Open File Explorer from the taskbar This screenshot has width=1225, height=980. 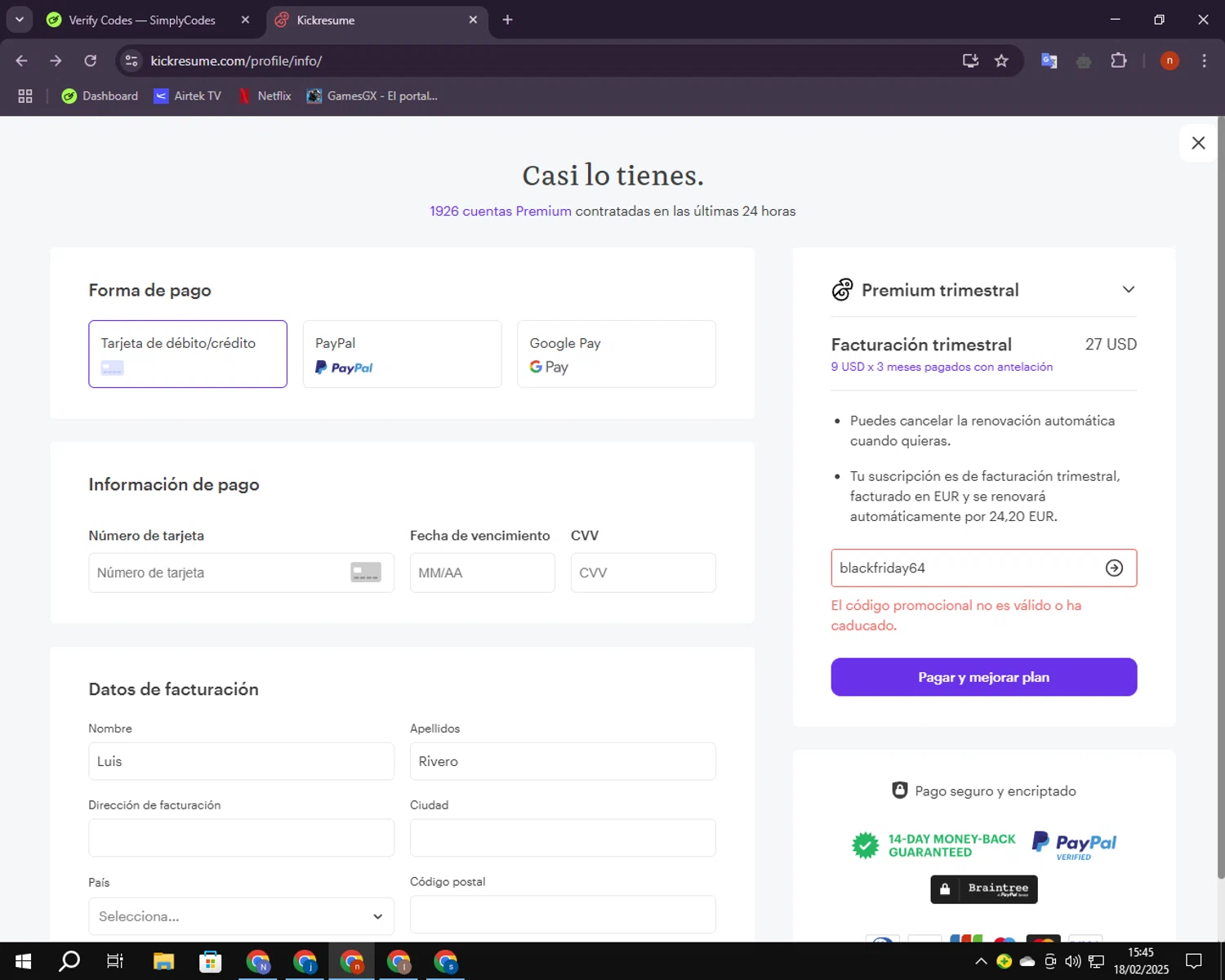click(163, 961)
